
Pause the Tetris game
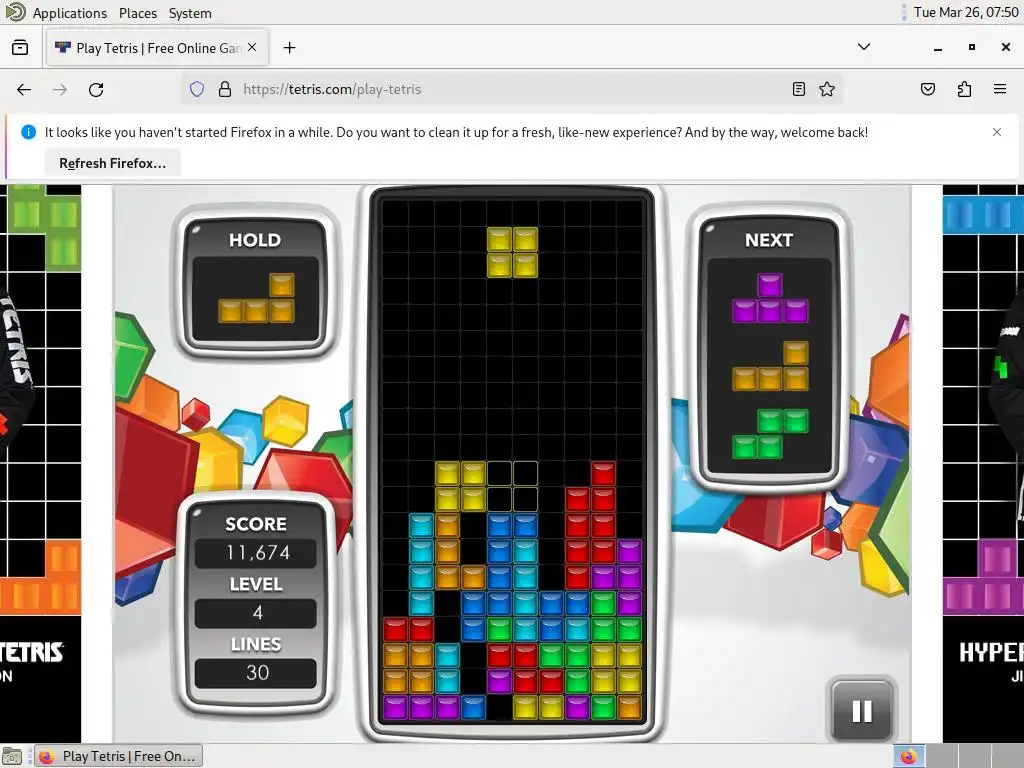tap(862, 711)
